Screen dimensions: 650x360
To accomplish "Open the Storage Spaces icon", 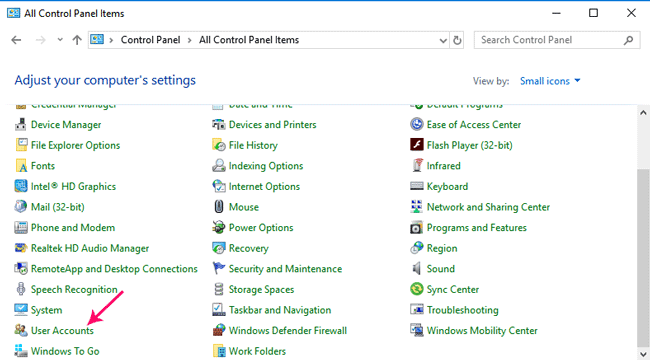I will tap(219, 289).
